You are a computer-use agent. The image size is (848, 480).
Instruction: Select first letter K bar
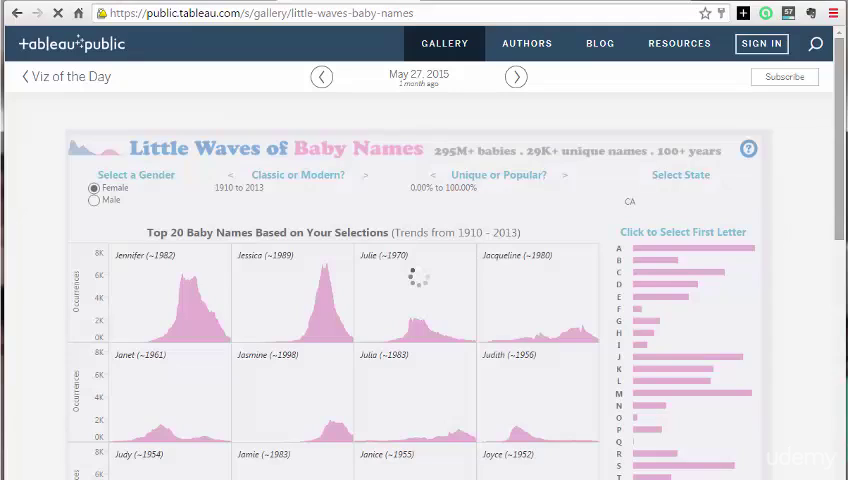[x=673, y=369]
